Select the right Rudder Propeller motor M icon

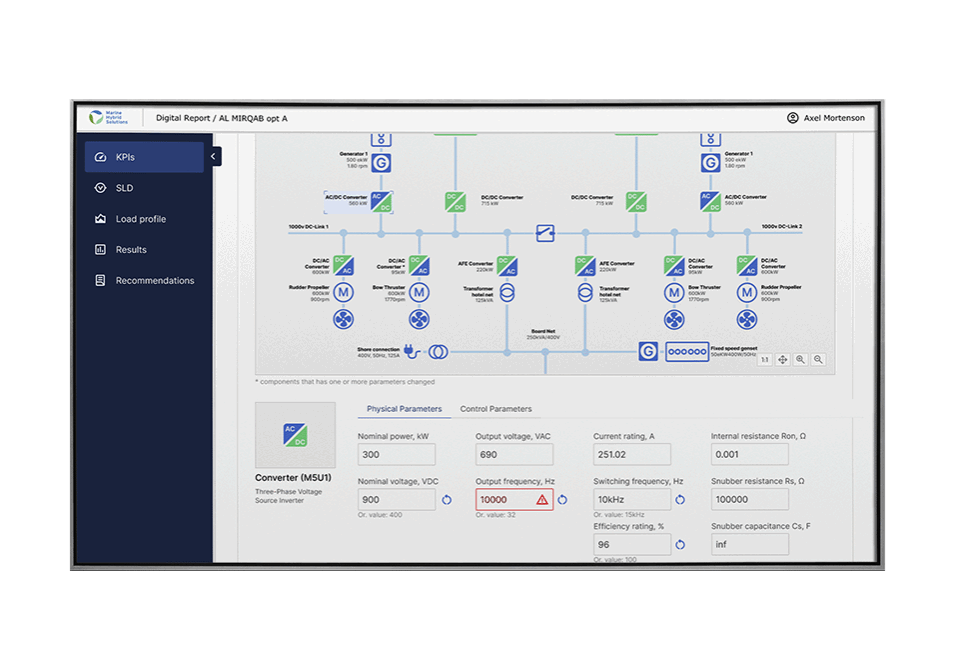coord(747,292)
